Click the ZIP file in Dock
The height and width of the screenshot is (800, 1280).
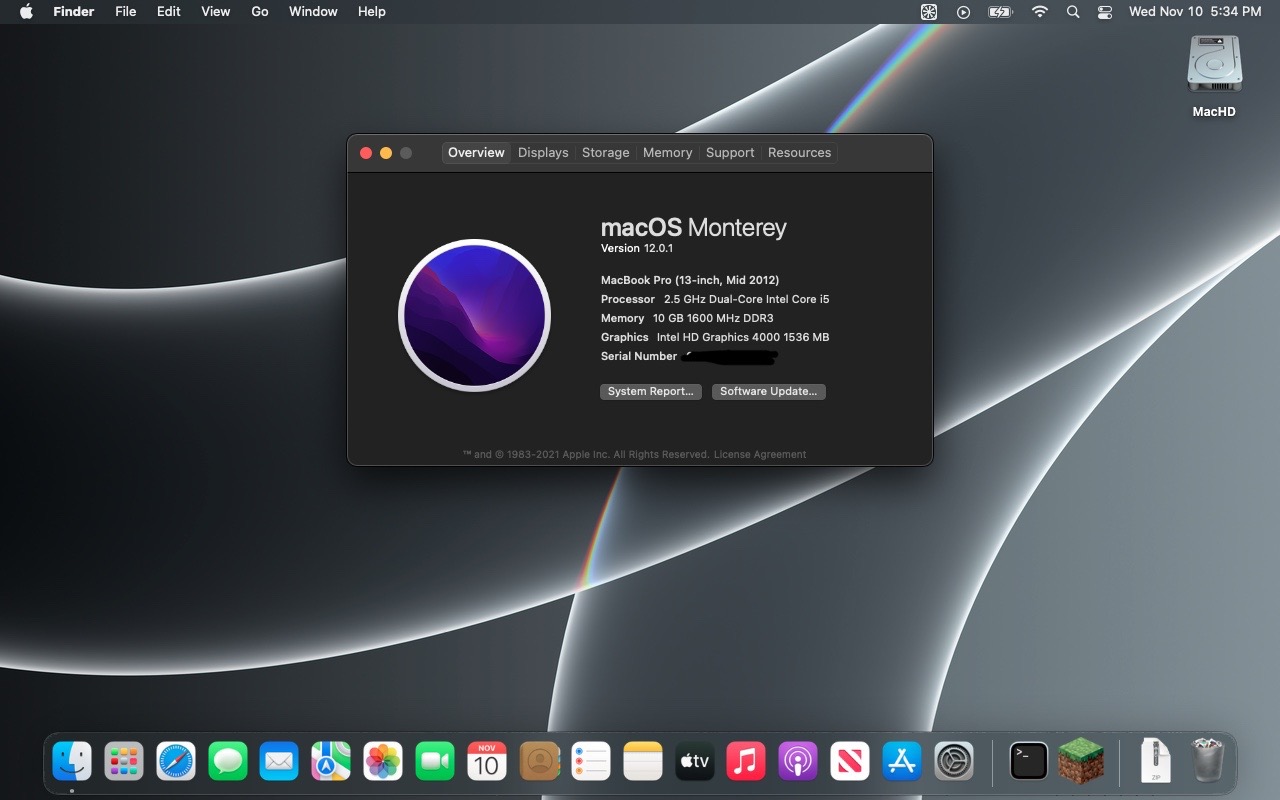(x=1156, y=762)
